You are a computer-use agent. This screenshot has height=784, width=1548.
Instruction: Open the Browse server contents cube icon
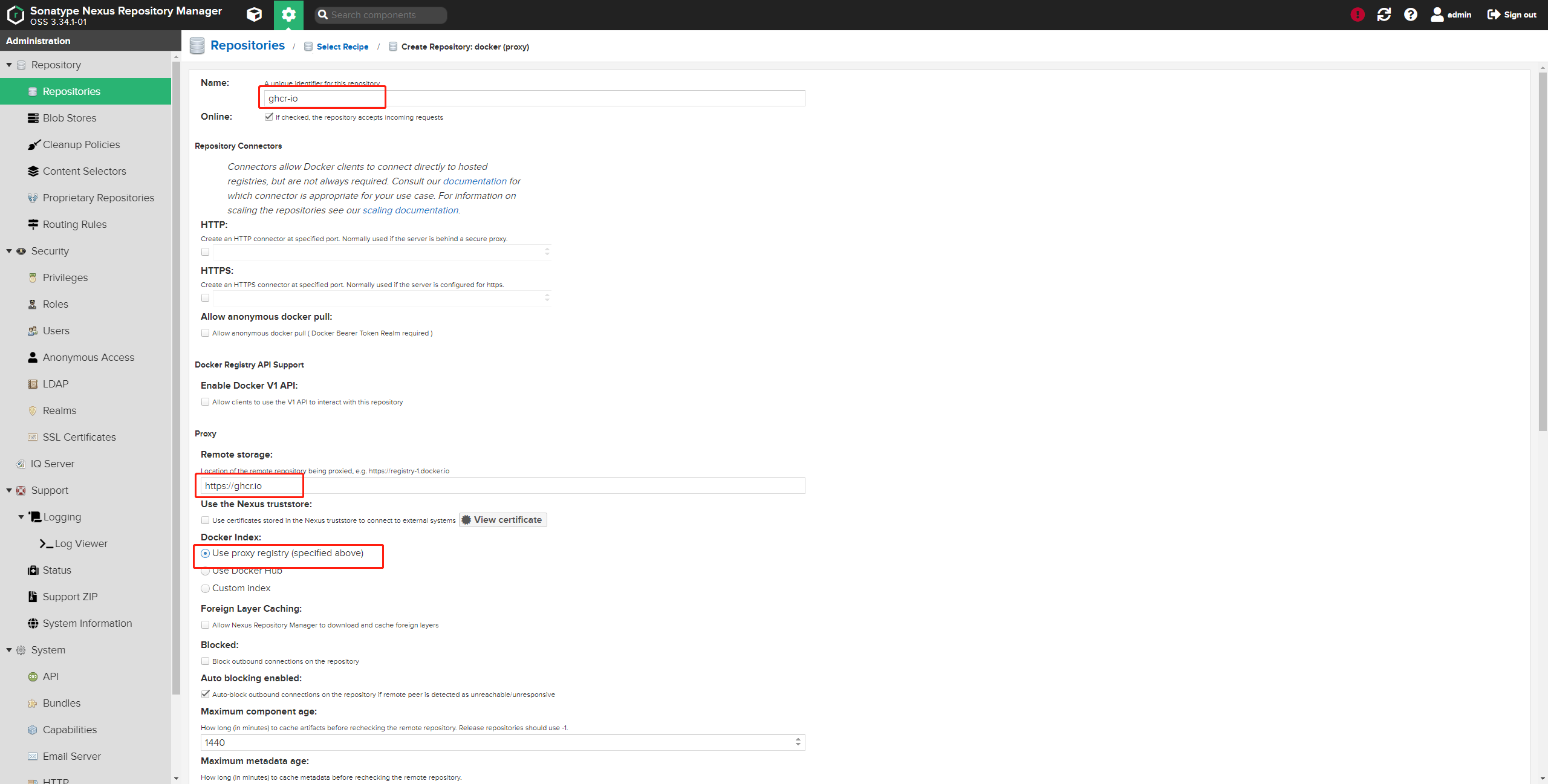coord(255,15)
